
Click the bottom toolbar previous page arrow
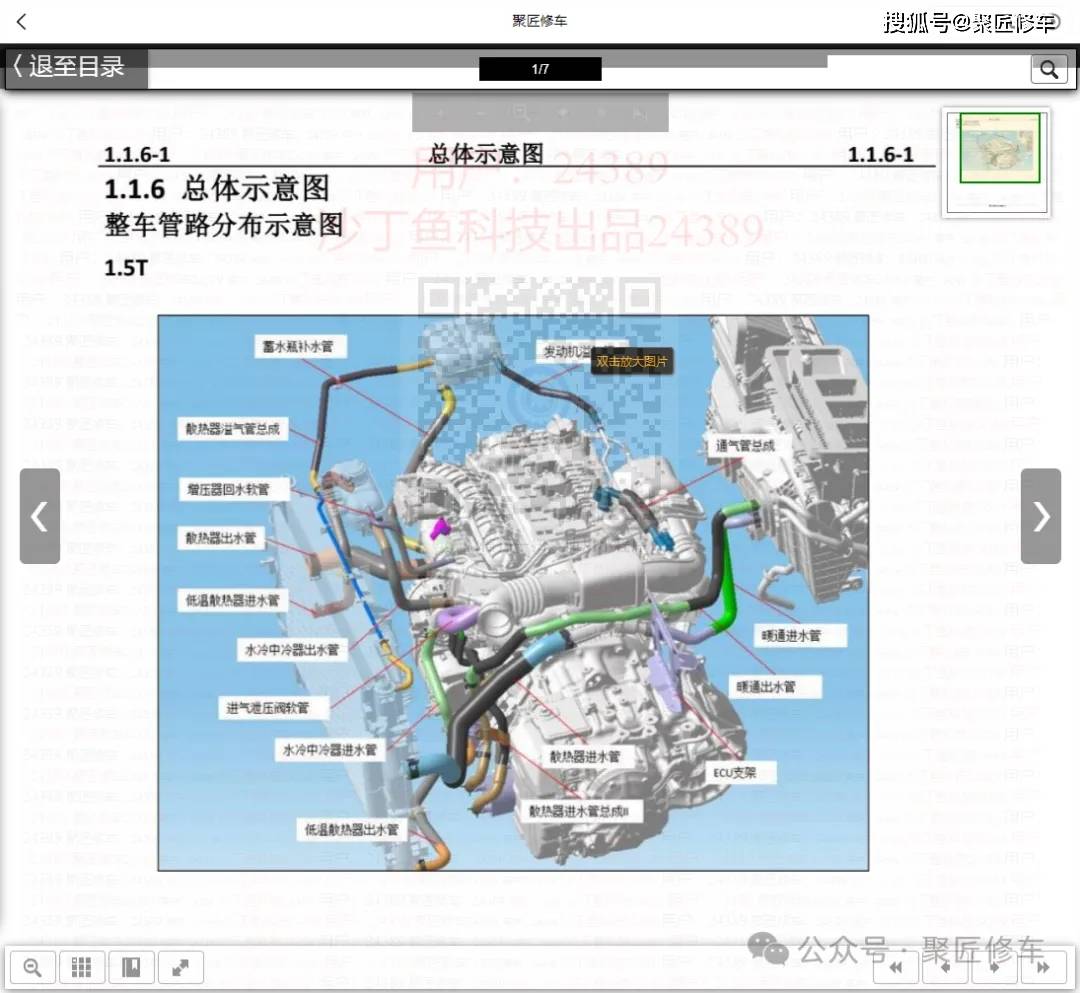click(x=945, y=967)
